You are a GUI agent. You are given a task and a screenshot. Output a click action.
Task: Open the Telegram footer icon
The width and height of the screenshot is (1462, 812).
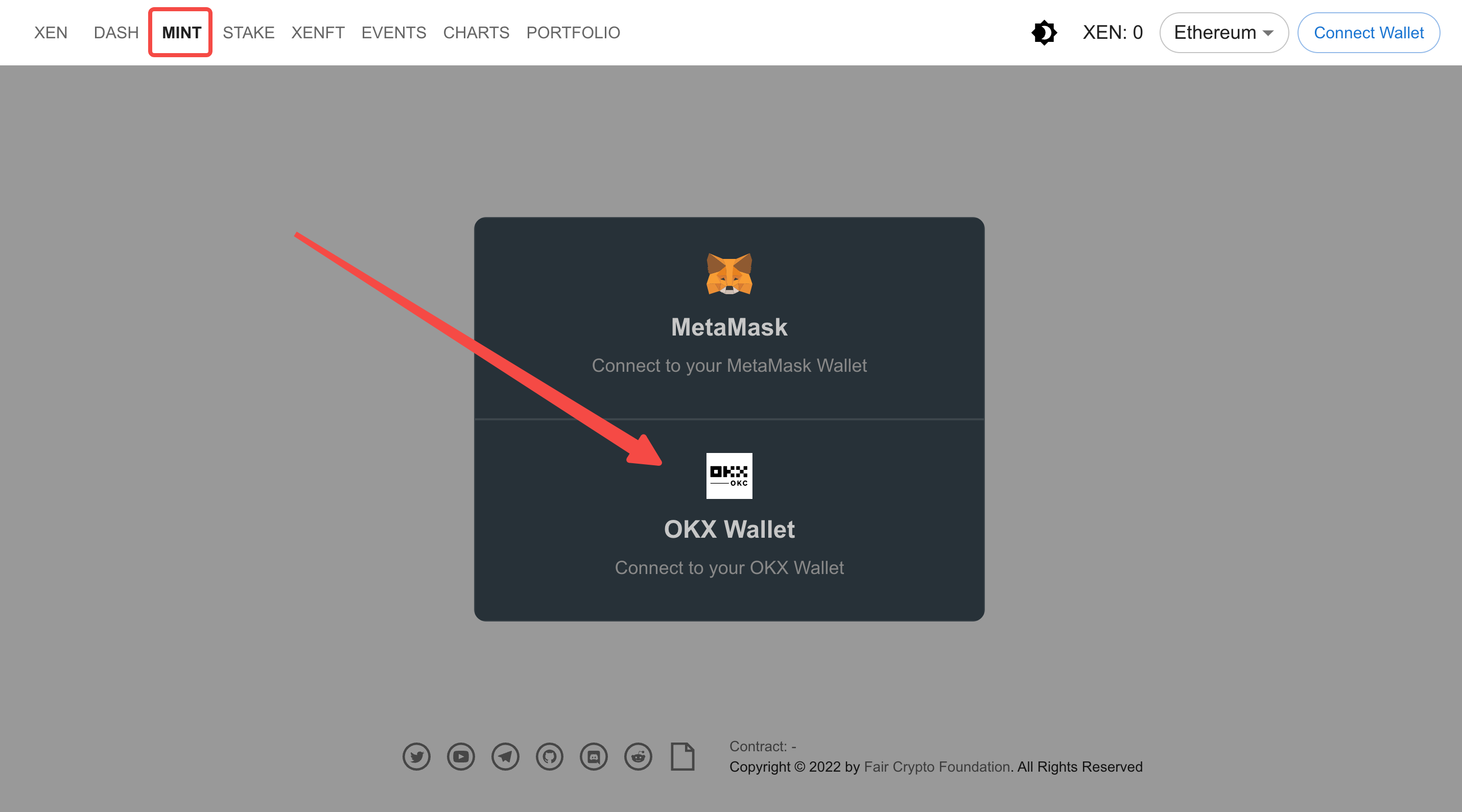coord(505,756)
